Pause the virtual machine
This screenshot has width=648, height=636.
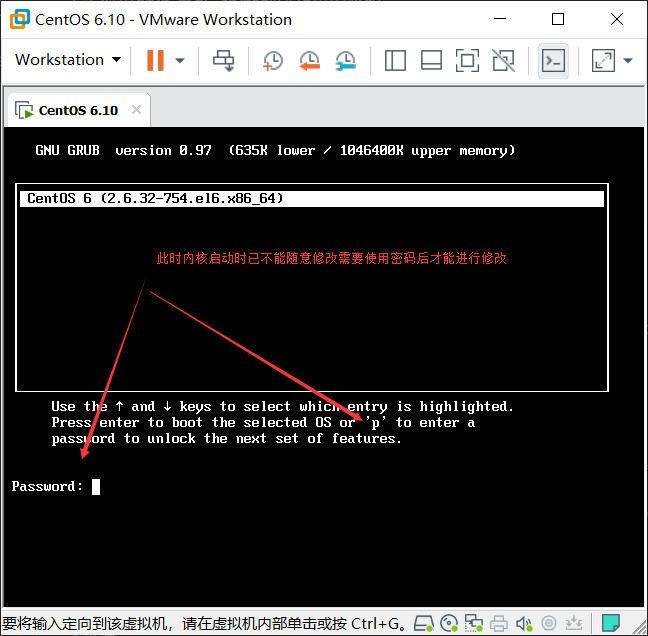pyautogui.click(x=155, y=60)
